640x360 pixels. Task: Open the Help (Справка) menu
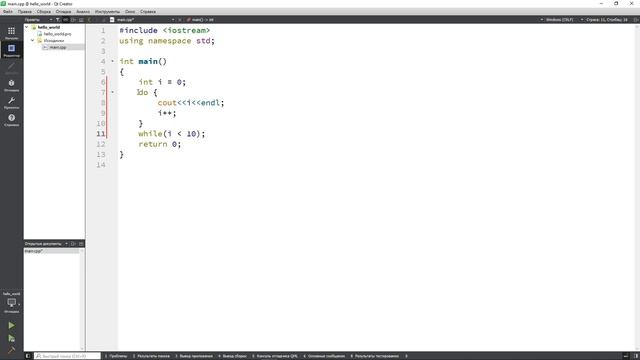[x=148, y=11]
